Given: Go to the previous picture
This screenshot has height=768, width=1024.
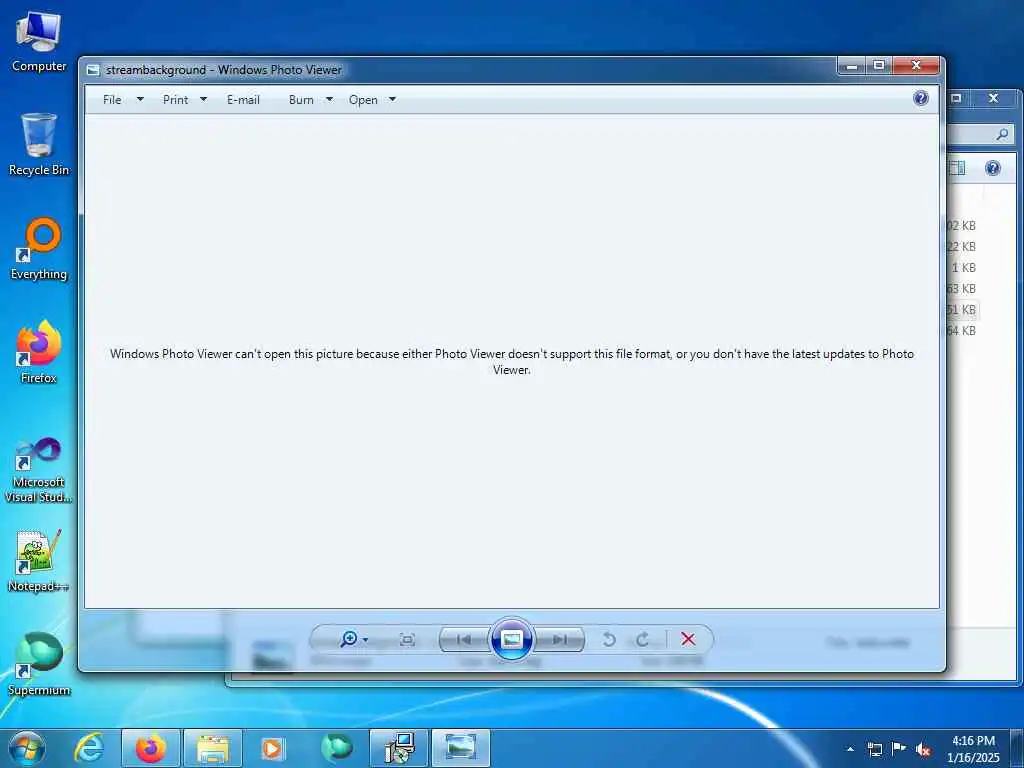Looking at the screenshot, I should coord(464,639).
